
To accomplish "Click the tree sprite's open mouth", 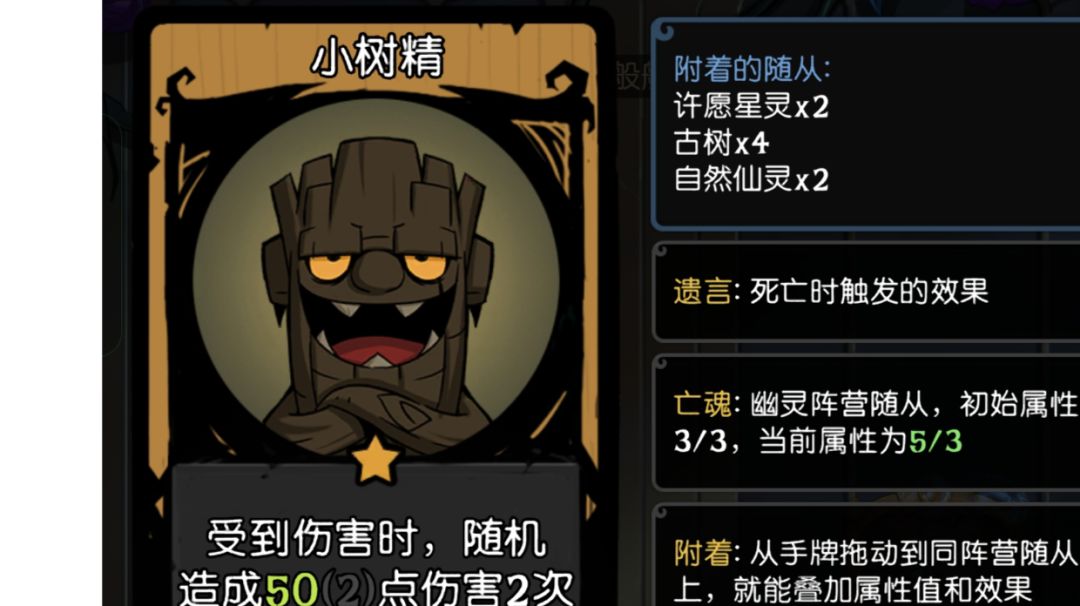I will tap(374, 334).
